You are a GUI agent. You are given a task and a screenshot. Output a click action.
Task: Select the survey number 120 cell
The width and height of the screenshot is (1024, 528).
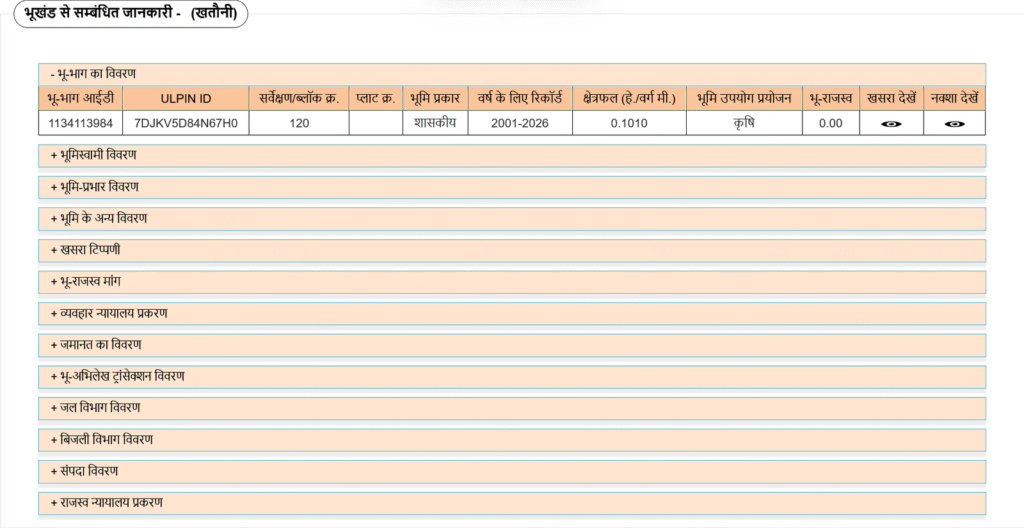(x=299, y=123)
